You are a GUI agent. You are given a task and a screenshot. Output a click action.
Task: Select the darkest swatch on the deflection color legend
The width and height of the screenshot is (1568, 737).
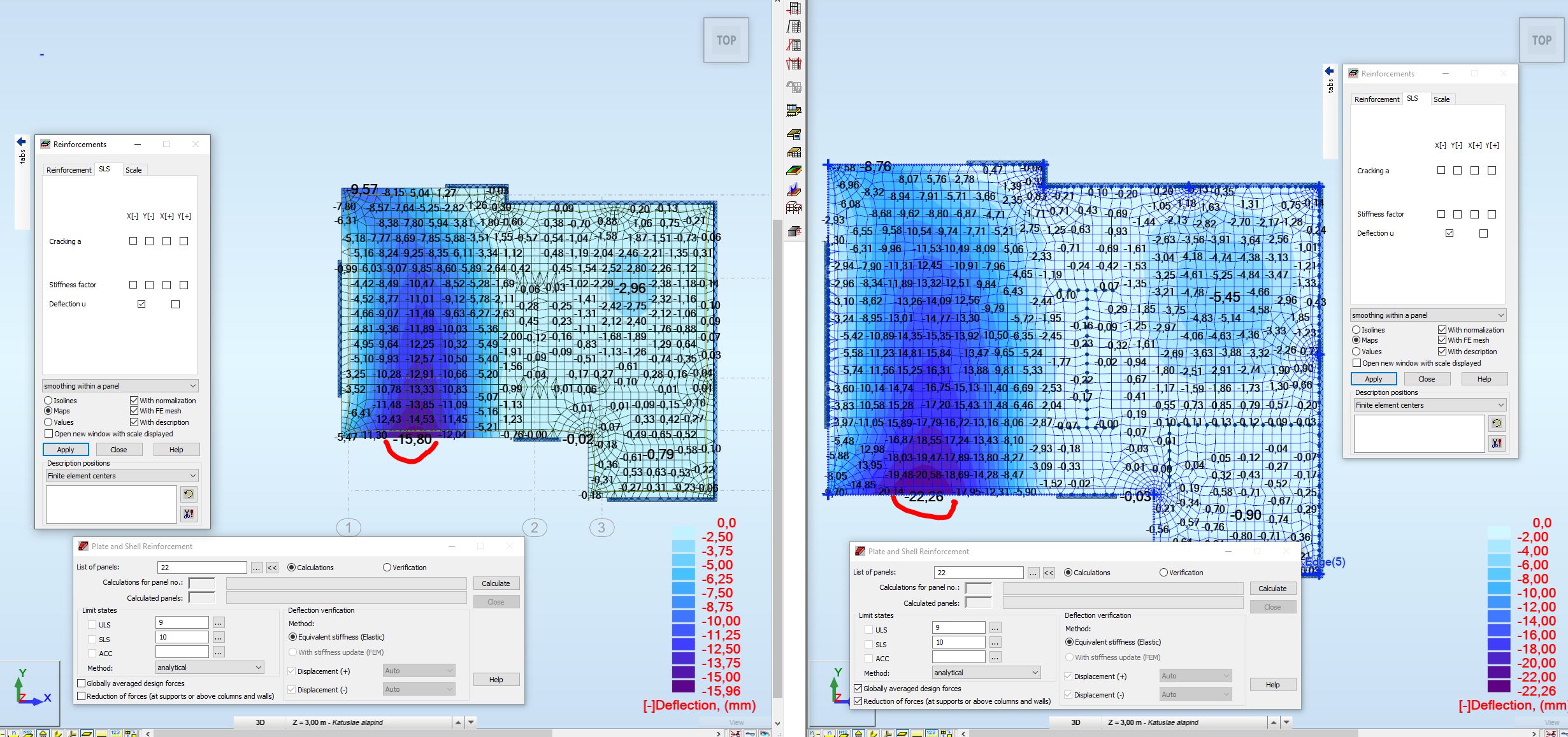click(x=683, y=686)
